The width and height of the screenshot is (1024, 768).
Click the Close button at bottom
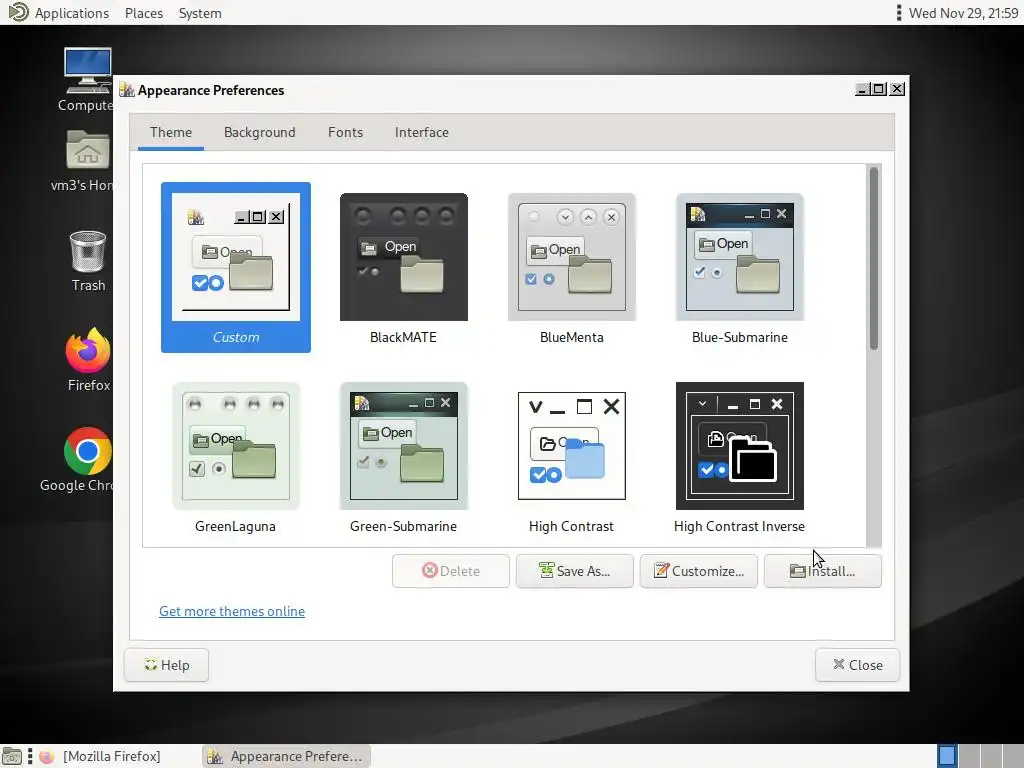pyautogui.click(x=857, y=665)
